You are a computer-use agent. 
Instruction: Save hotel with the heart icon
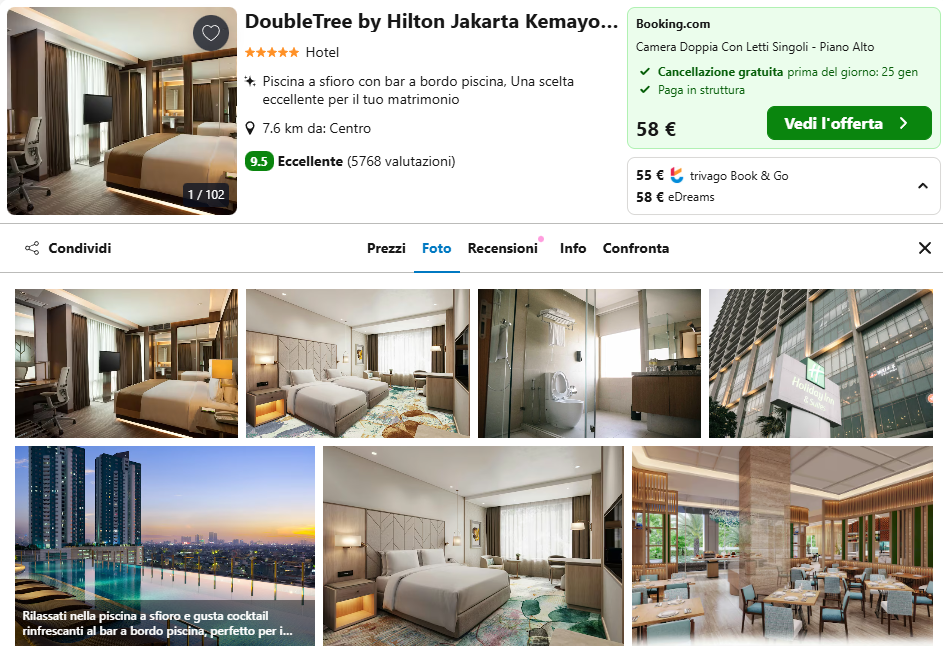210,32
